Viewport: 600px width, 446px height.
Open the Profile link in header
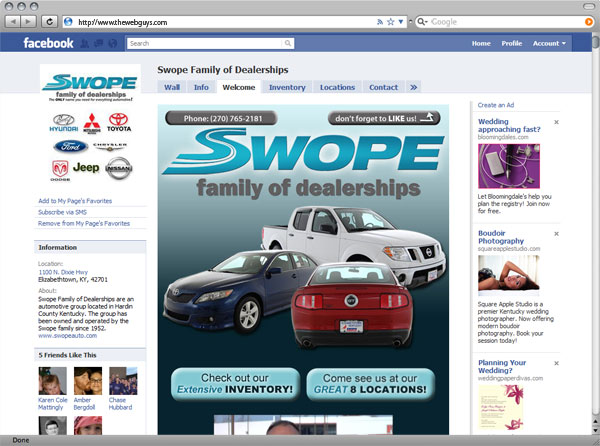pos(512,43)
